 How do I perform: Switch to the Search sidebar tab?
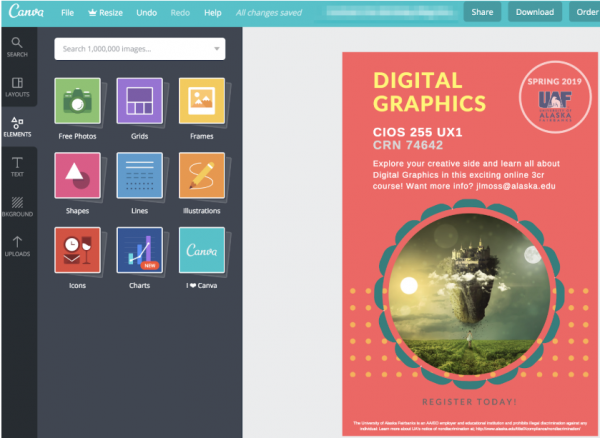pyautogui.click(x=18, y=46)
